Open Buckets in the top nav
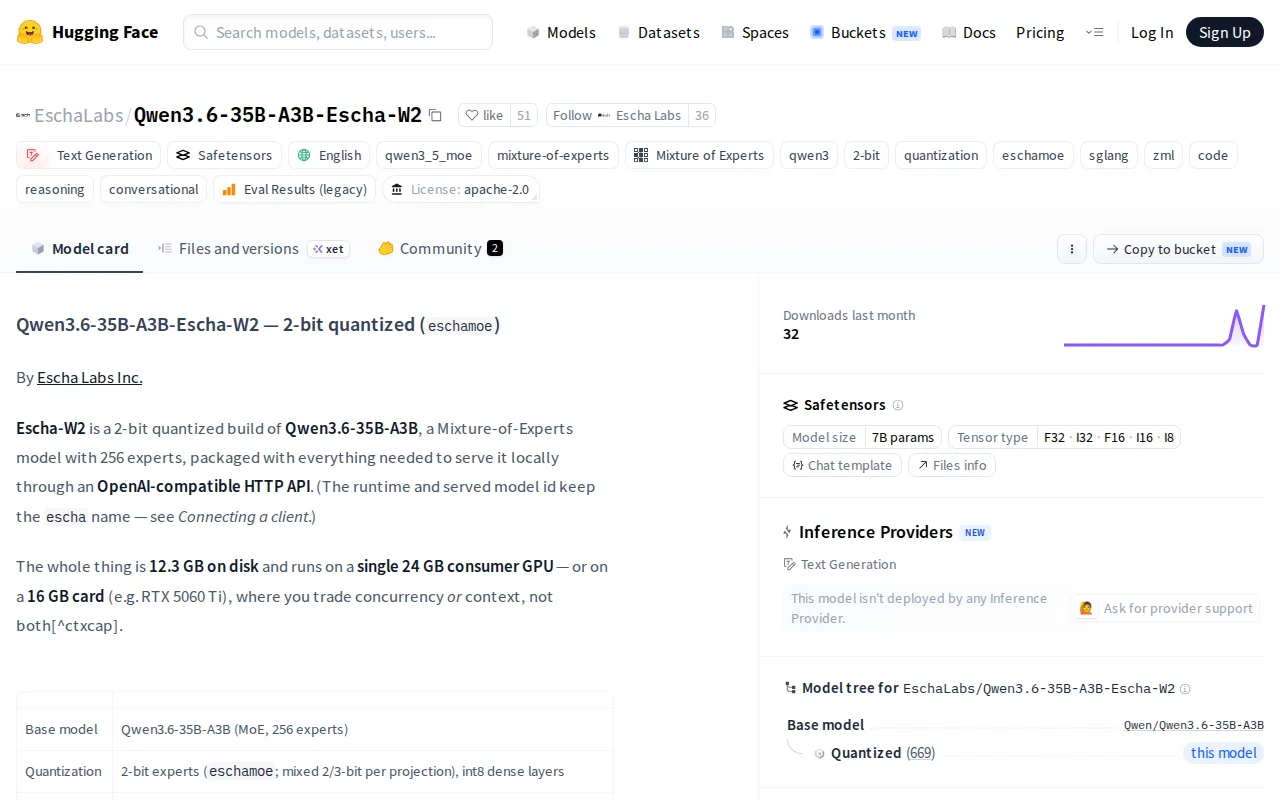 (x=865, y=32)
